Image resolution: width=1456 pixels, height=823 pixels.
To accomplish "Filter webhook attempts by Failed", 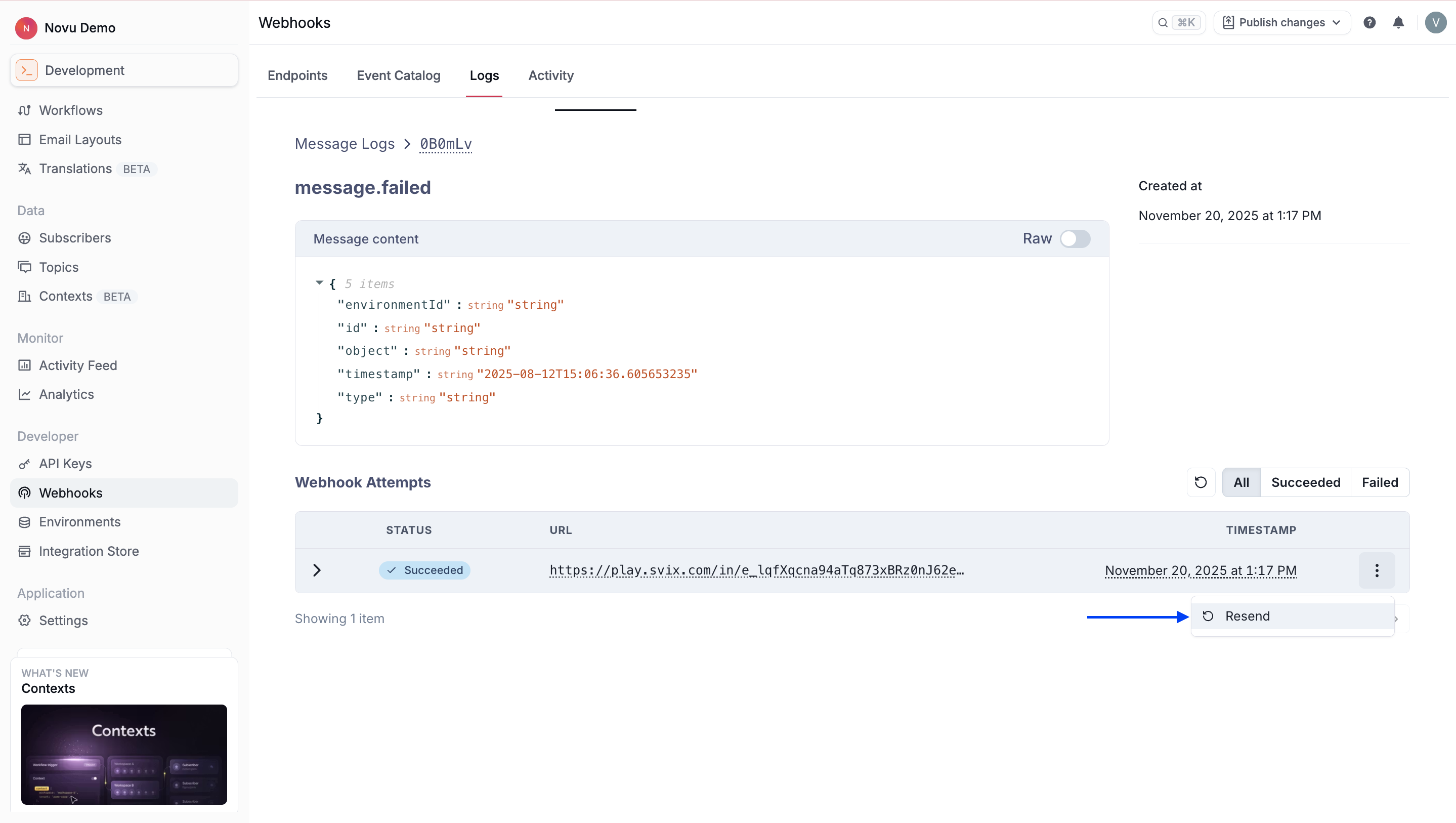I will click(x=1379, y=482).
